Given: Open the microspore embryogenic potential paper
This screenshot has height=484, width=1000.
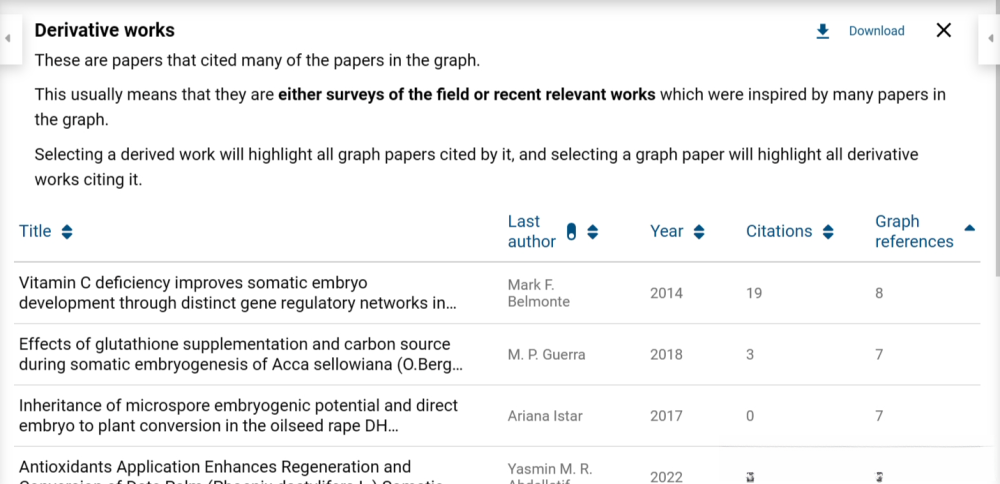Looking at the screenshot, I should 238,415.
